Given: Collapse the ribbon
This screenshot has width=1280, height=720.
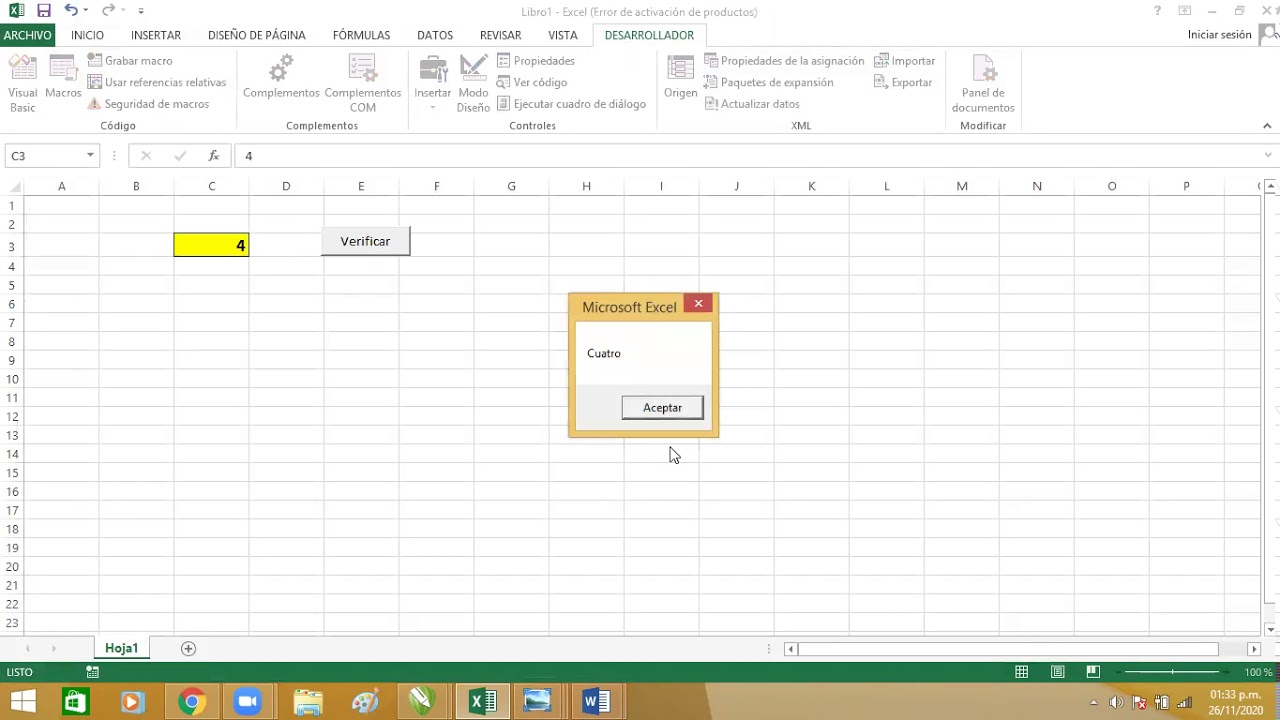Looking at the screenshot, I should coord(1268,126).
